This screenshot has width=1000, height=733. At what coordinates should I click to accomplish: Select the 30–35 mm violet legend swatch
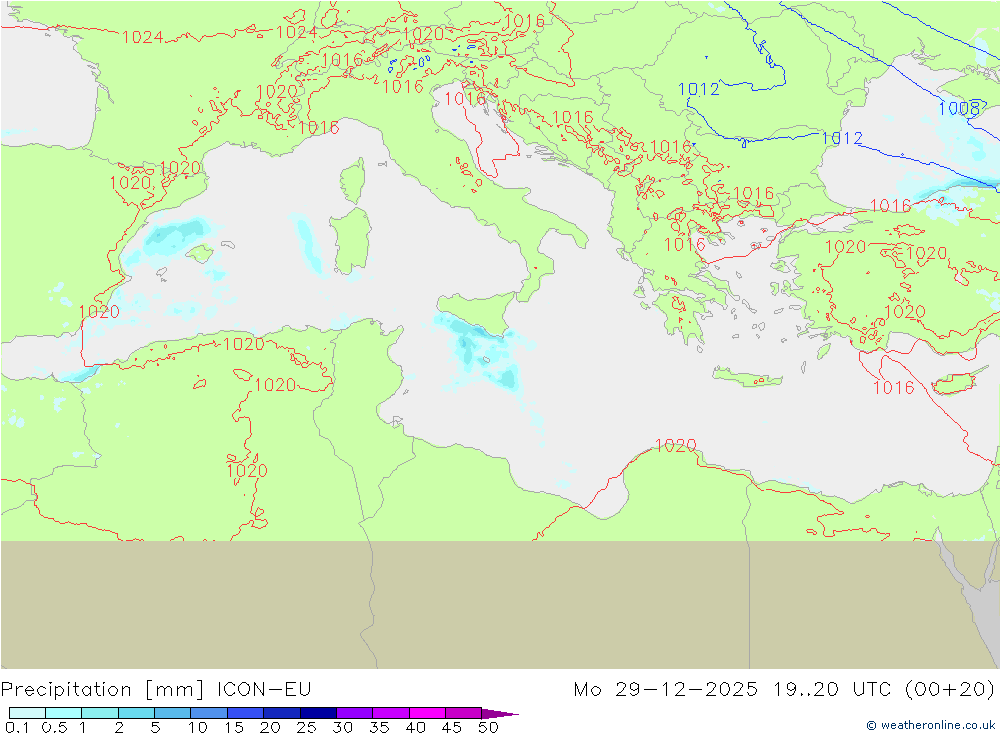(354, 713)
